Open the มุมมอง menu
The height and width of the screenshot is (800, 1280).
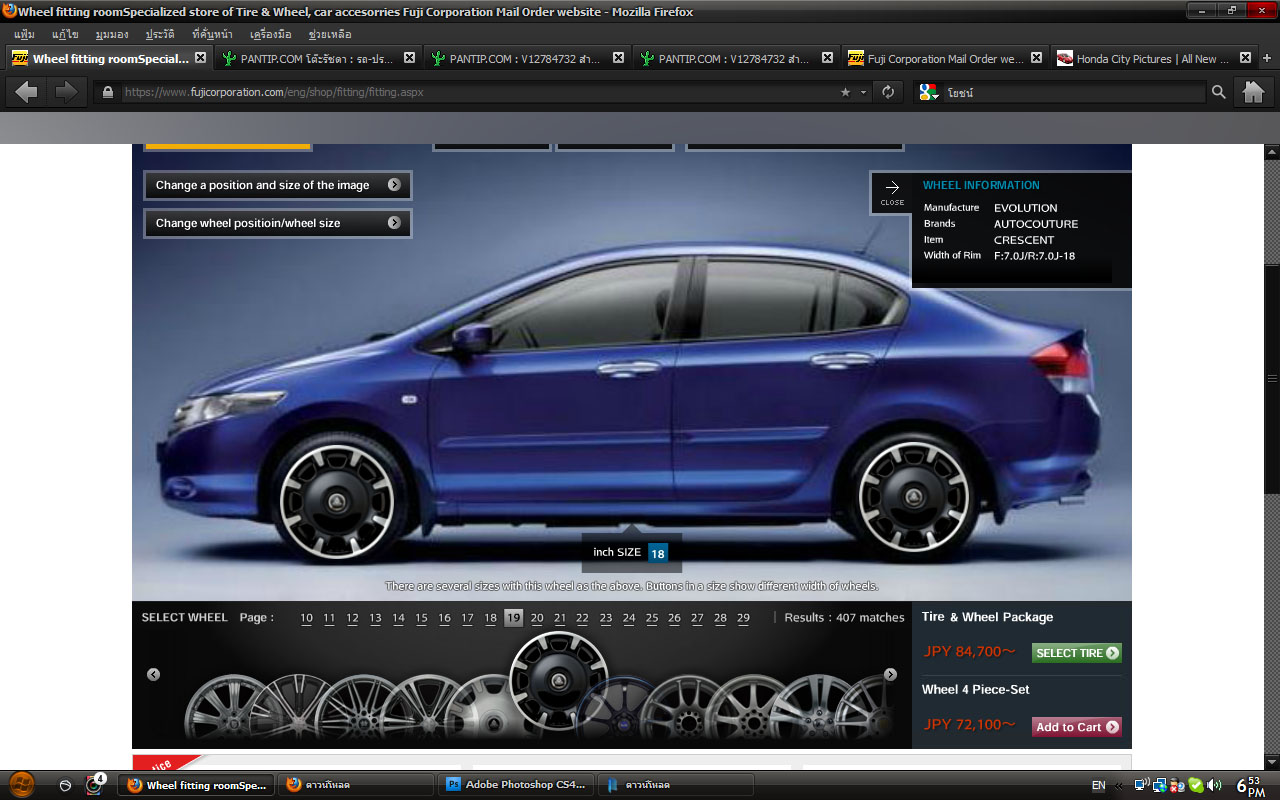[x=113, y=34]
